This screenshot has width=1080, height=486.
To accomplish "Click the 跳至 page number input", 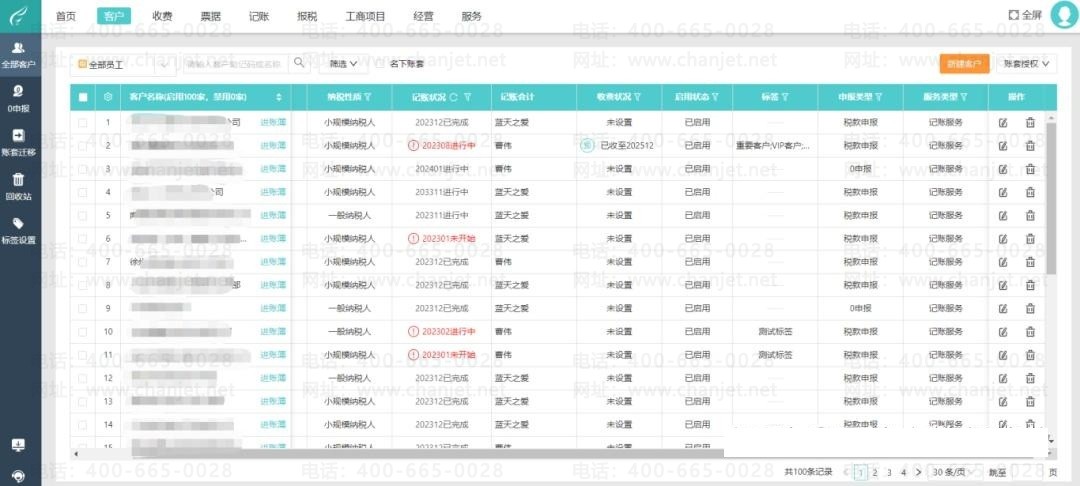I will click(x=1026, y=472).
